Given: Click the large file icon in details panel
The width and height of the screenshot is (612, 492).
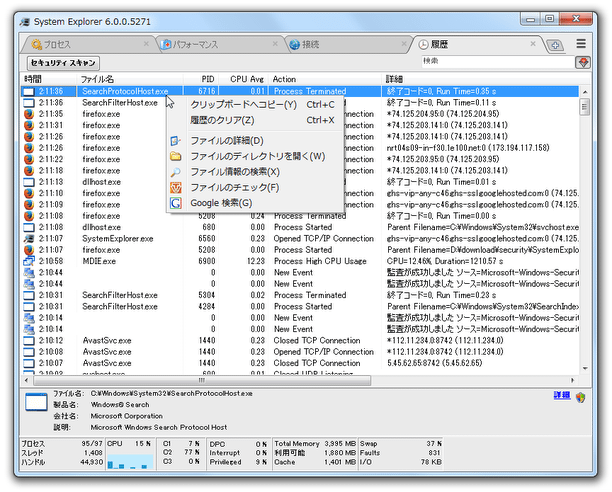Looking at the screenshot, I should pos(36,402).
